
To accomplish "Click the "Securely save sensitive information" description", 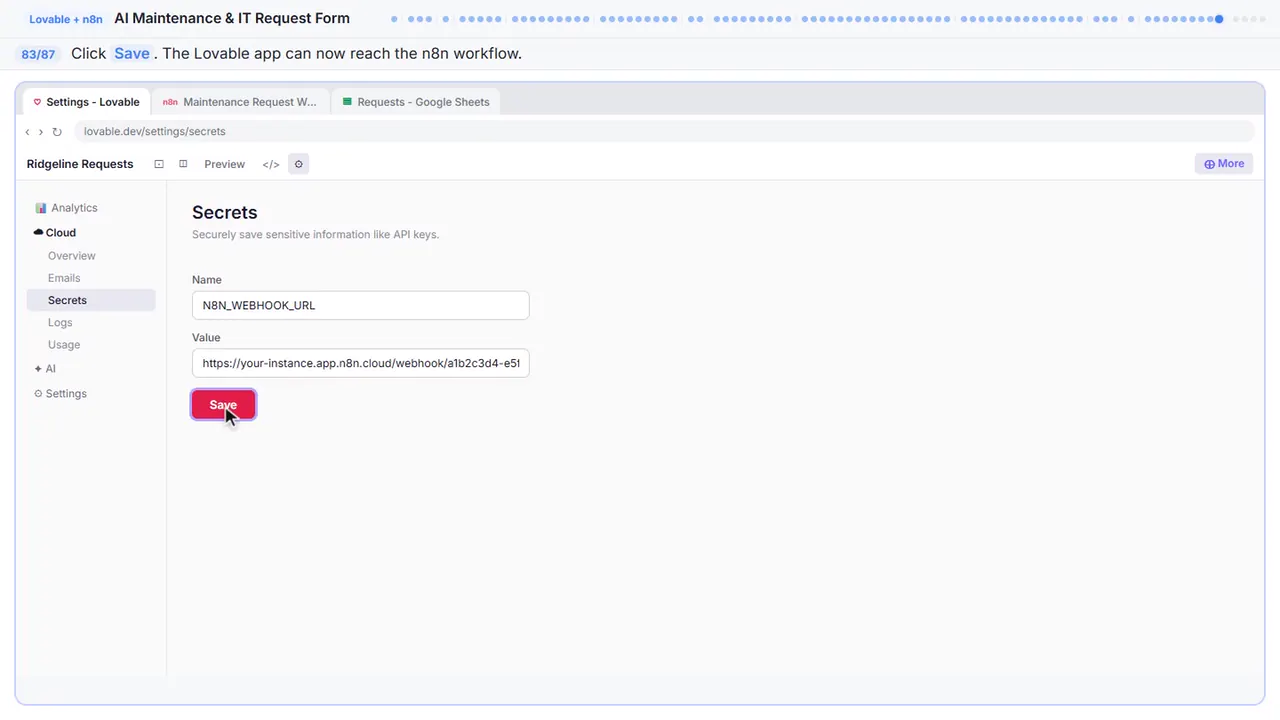I will click(x=316, y=235).
